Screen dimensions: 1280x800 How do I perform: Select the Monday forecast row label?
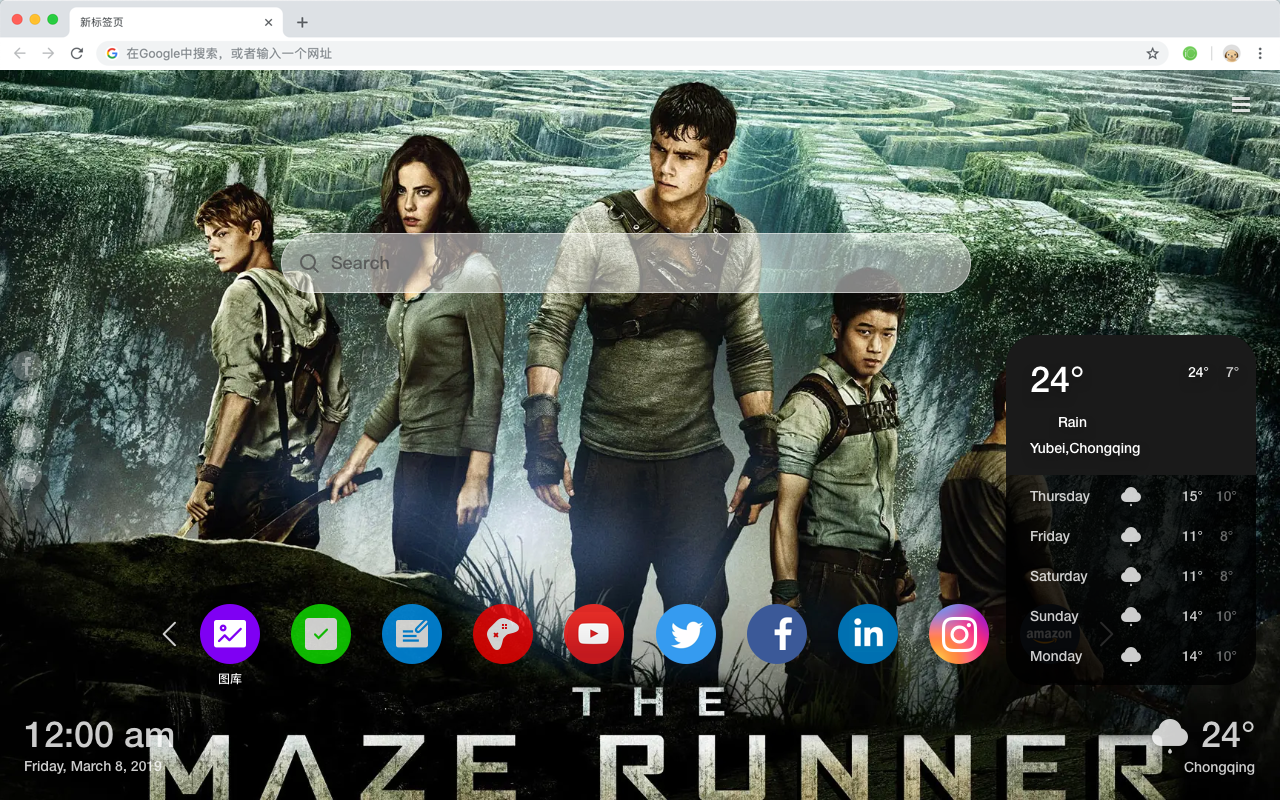[x=1056, y=656]
